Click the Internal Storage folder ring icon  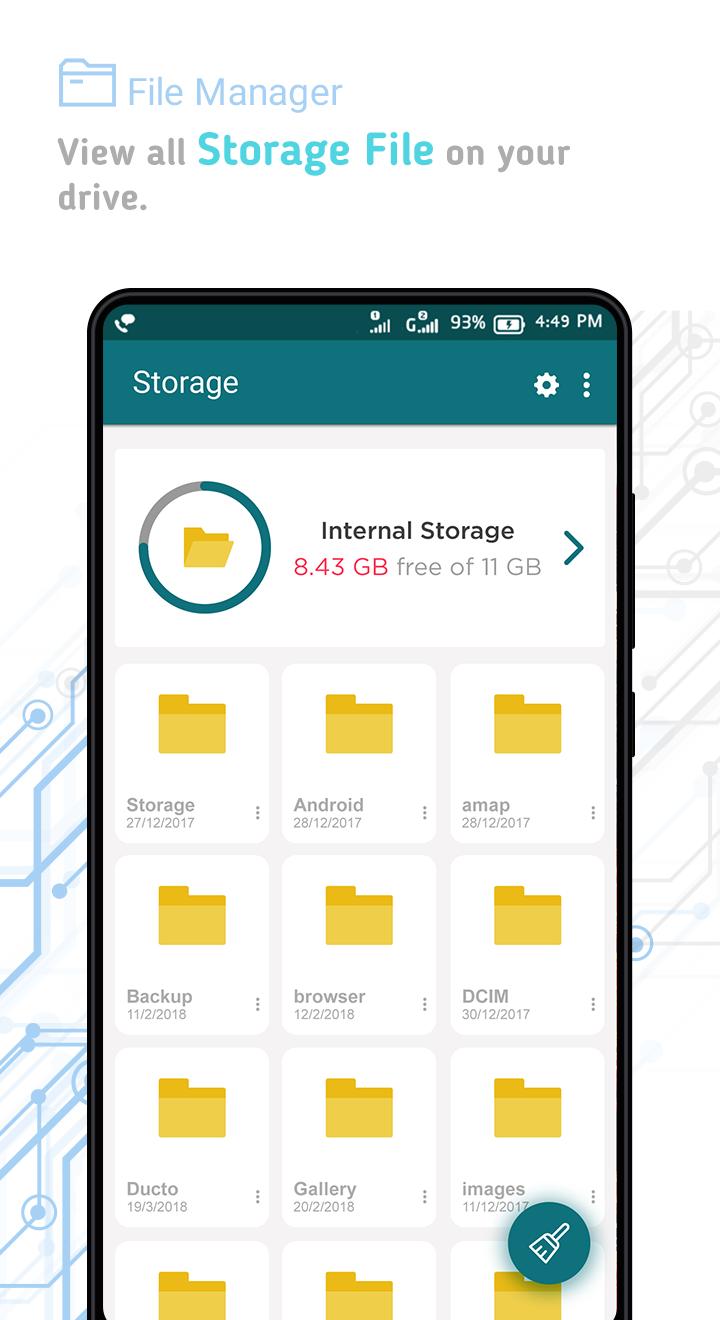click(205, 547)
